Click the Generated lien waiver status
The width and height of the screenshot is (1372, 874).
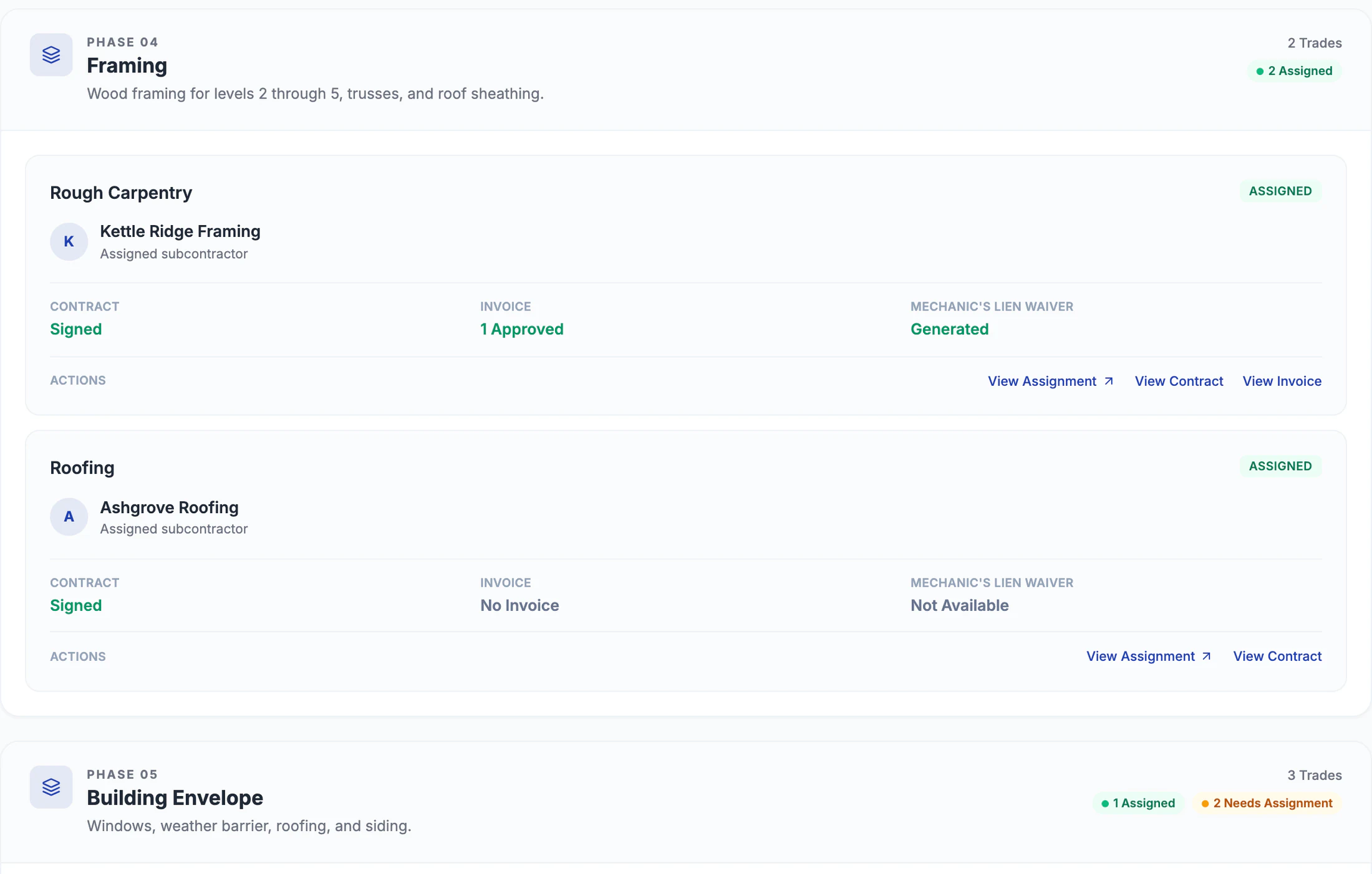pos(949,329)
